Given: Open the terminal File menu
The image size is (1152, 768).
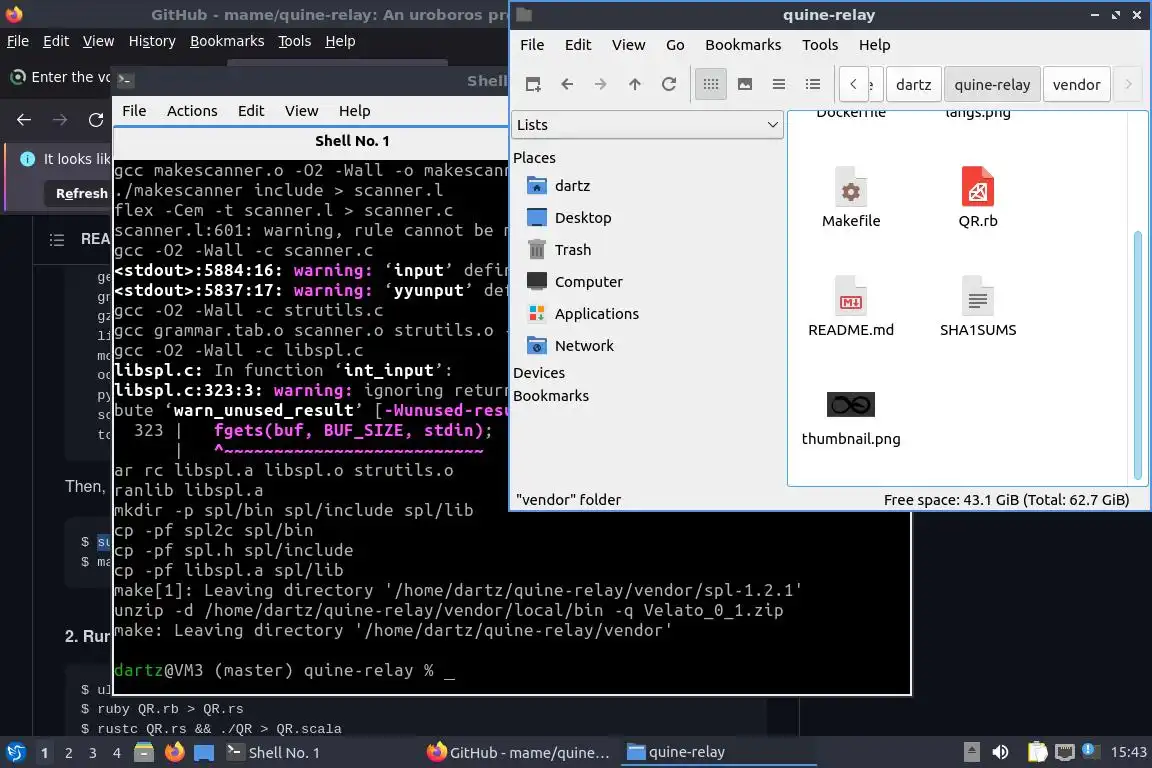Looking at the screenshot, I should click(134, 111).
